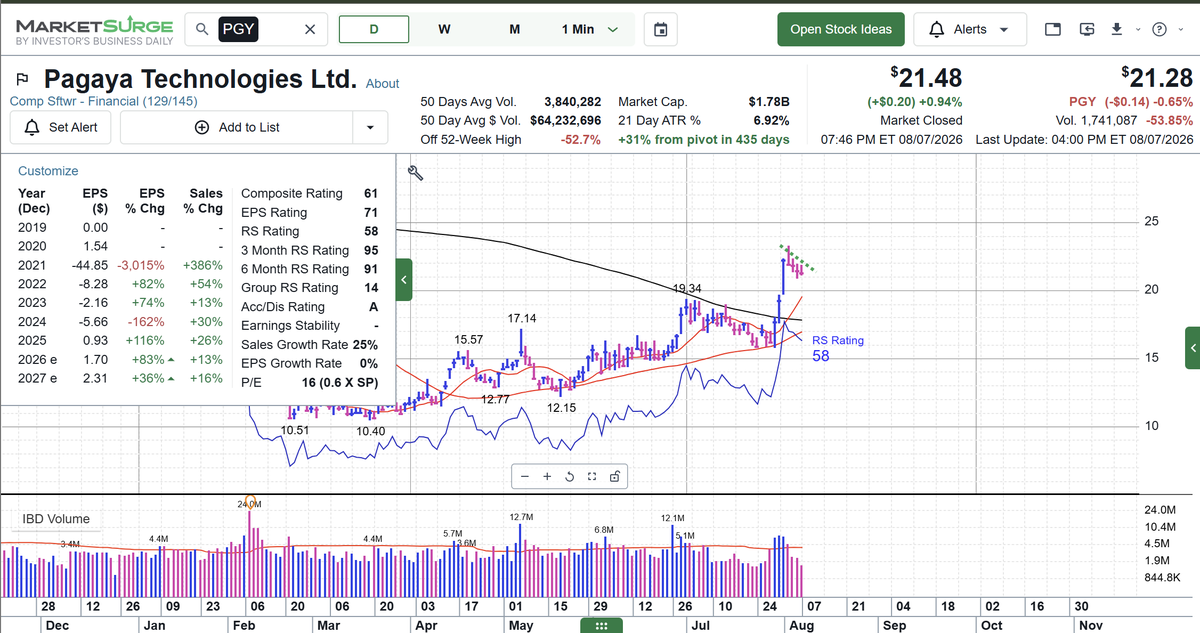
Task: Click the bell icon in Alerts
Action: 937,29
